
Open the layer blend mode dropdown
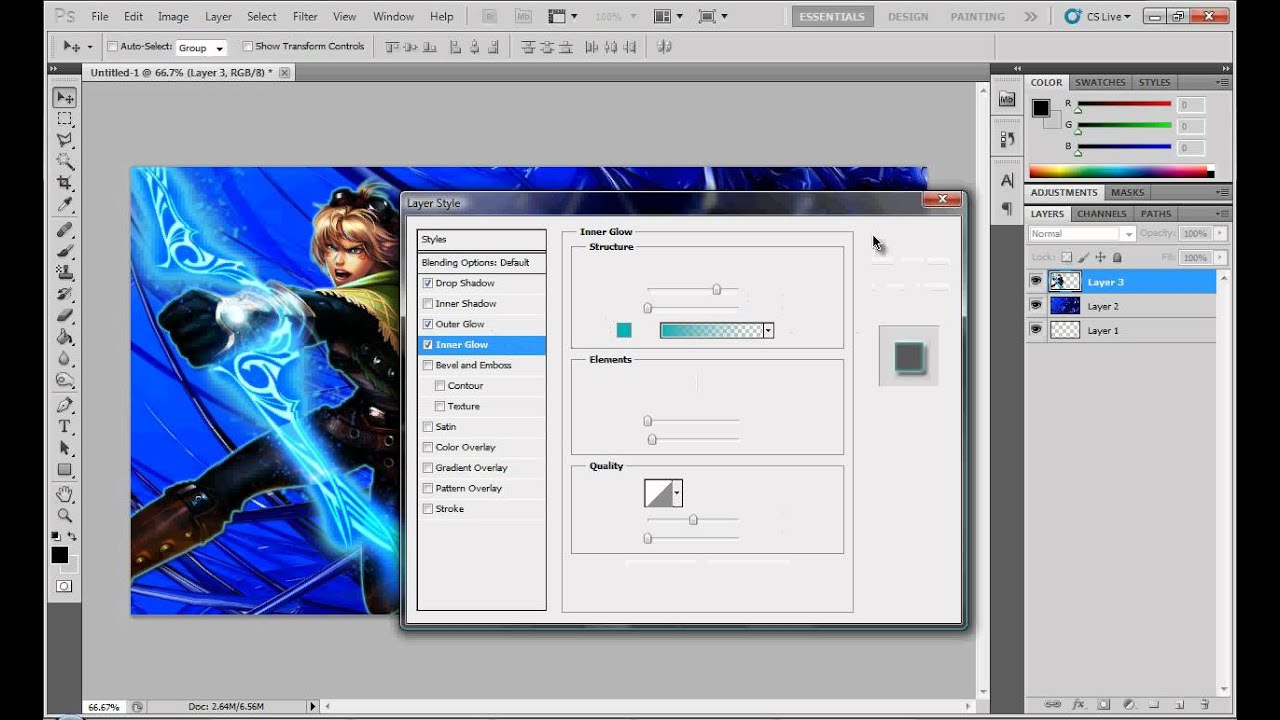(x=1081, y=234)
